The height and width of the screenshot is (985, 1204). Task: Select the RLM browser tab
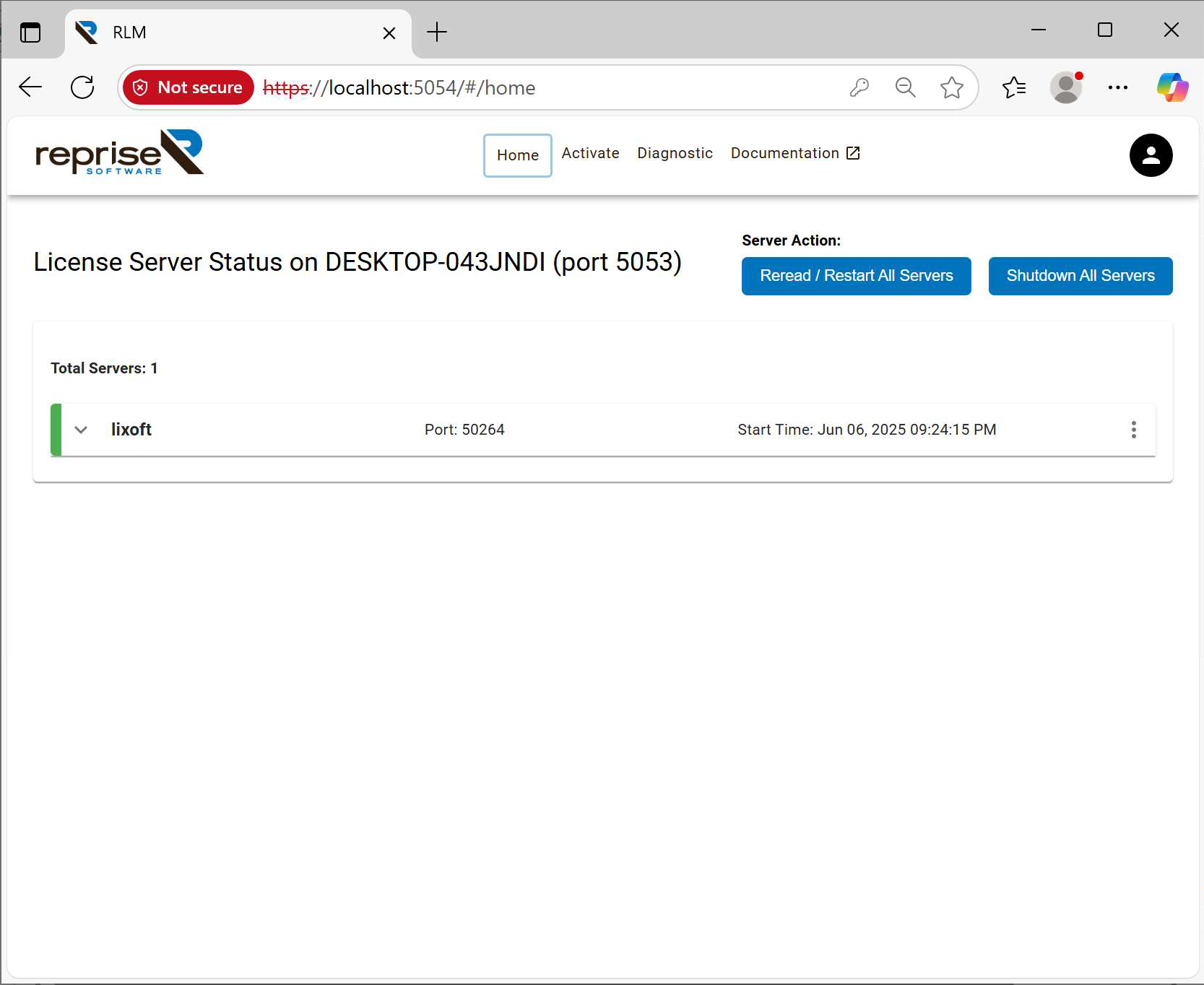238,33
